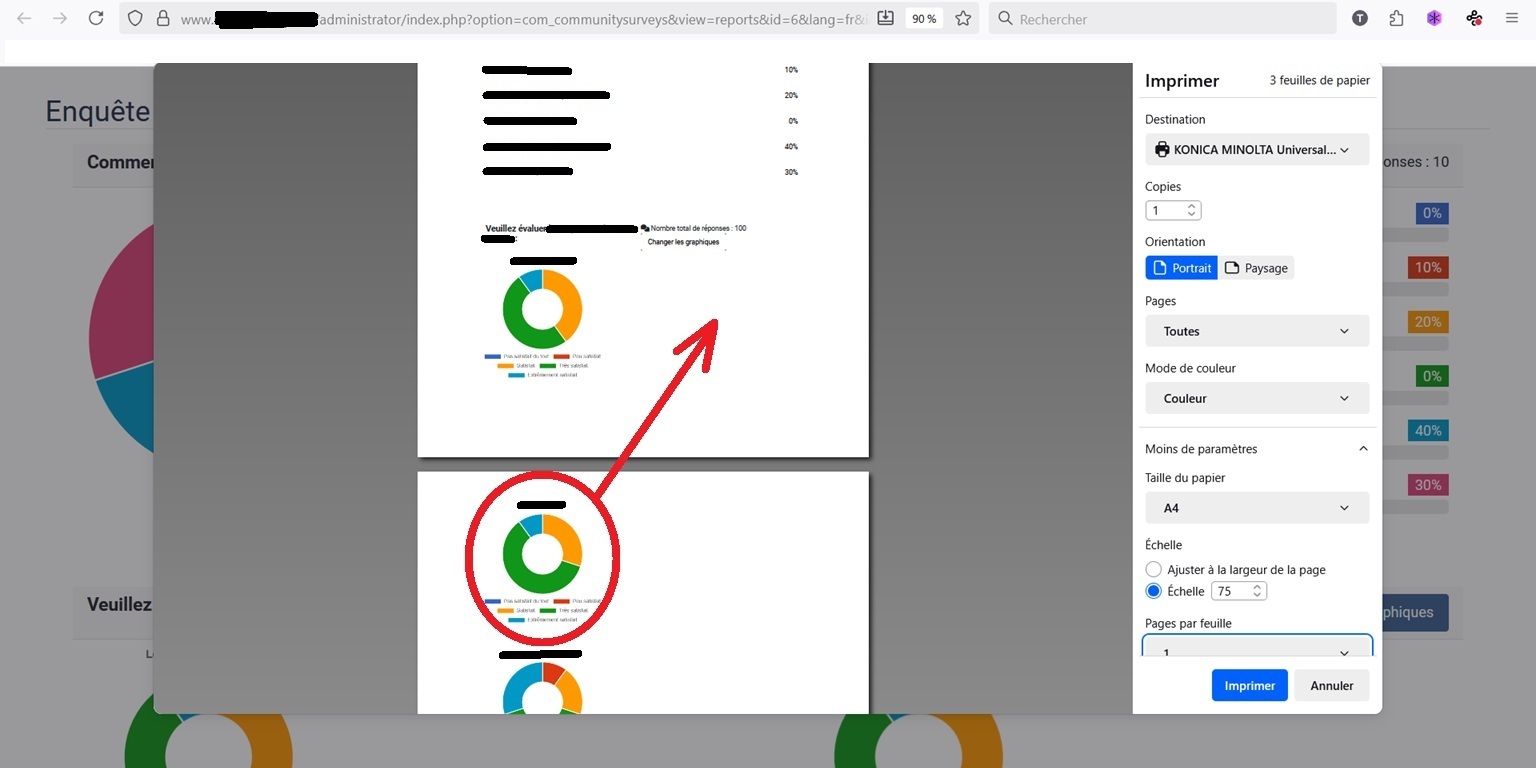Open the Firefox extensions puzzle icon

click(1397, 18)
